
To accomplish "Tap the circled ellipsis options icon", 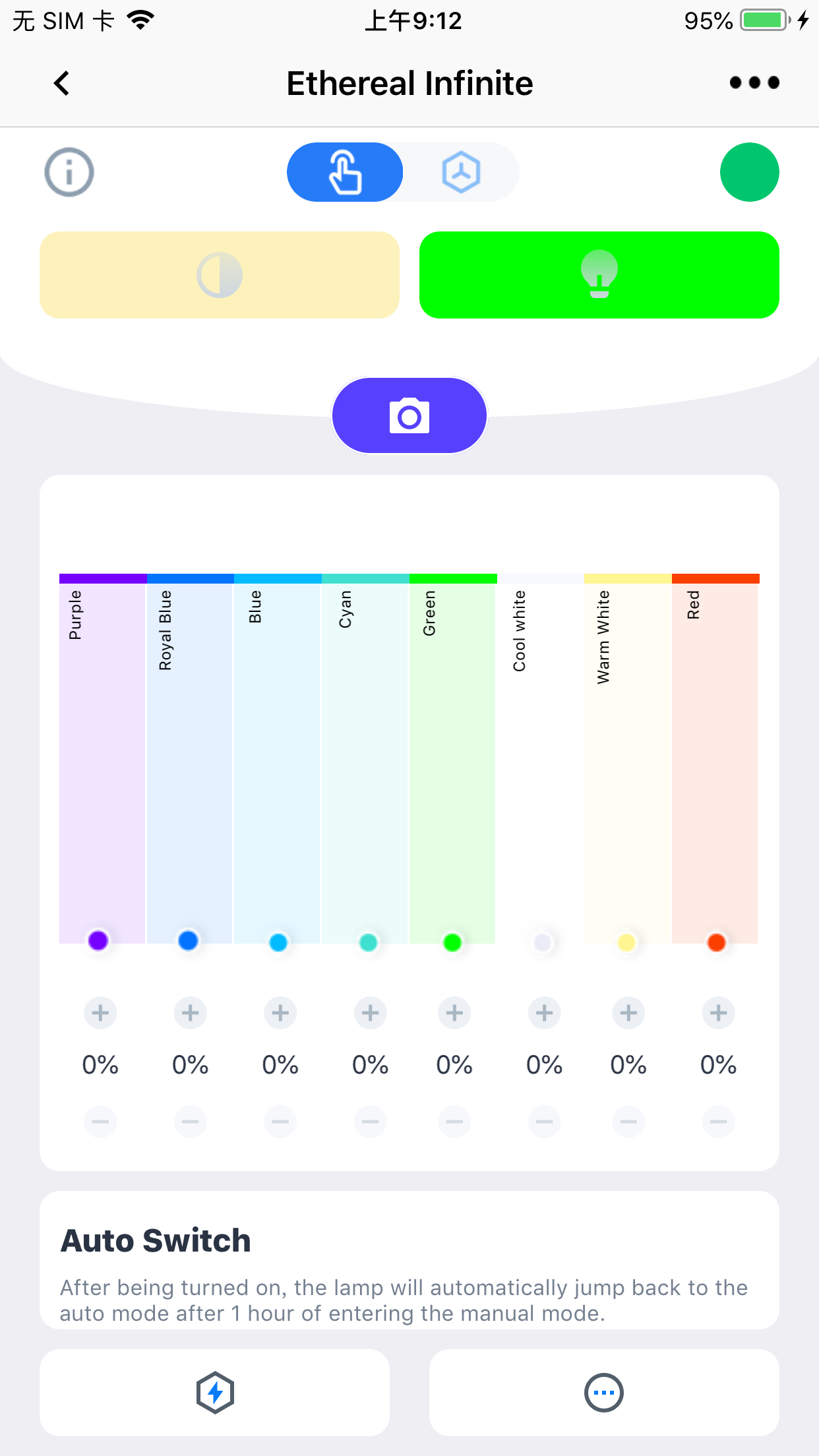I will [x=603, y=1393].
